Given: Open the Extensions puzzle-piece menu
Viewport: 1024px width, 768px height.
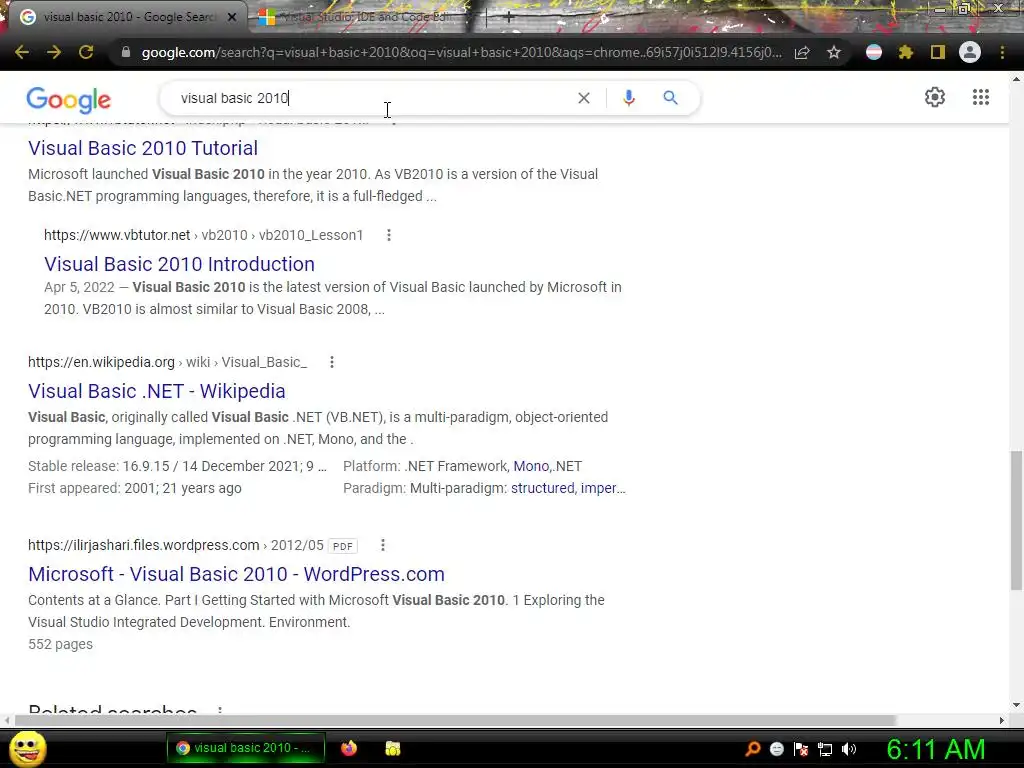Looking at the screenshot, I should click(x=906, y=52).
